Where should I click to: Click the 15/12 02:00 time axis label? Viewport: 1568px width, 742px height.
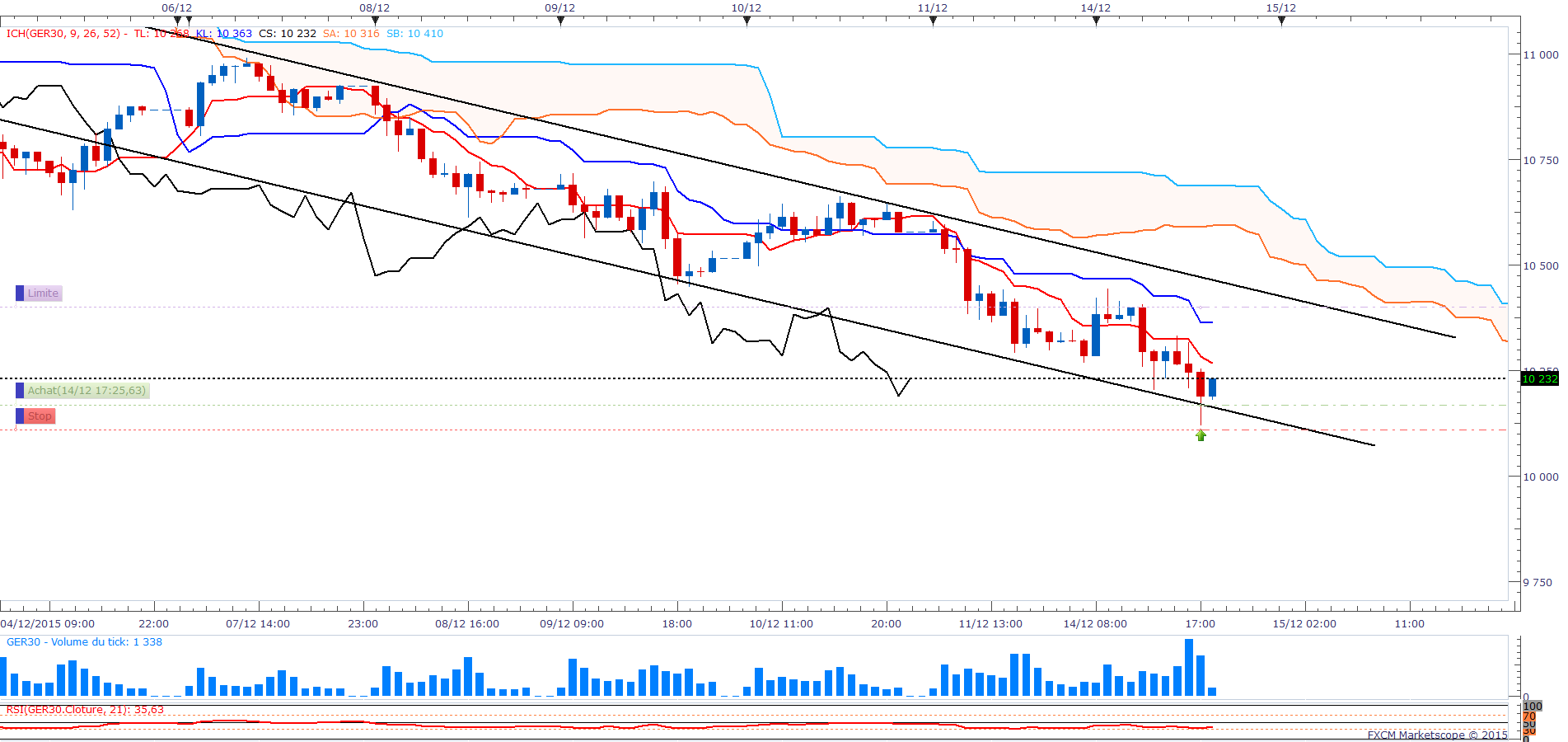tap(1304, 624)
